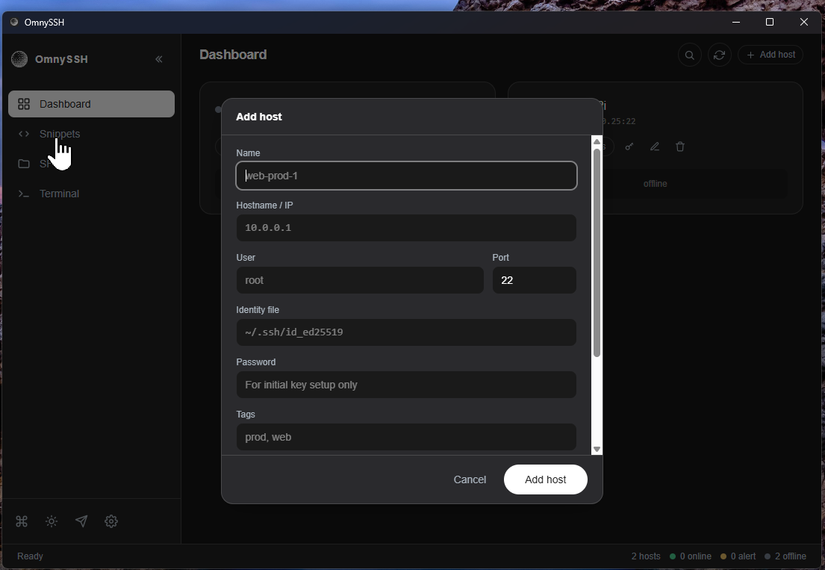The image size is (825, 570).
Task: Click the refresh icon in header
Action: (719, 55)
